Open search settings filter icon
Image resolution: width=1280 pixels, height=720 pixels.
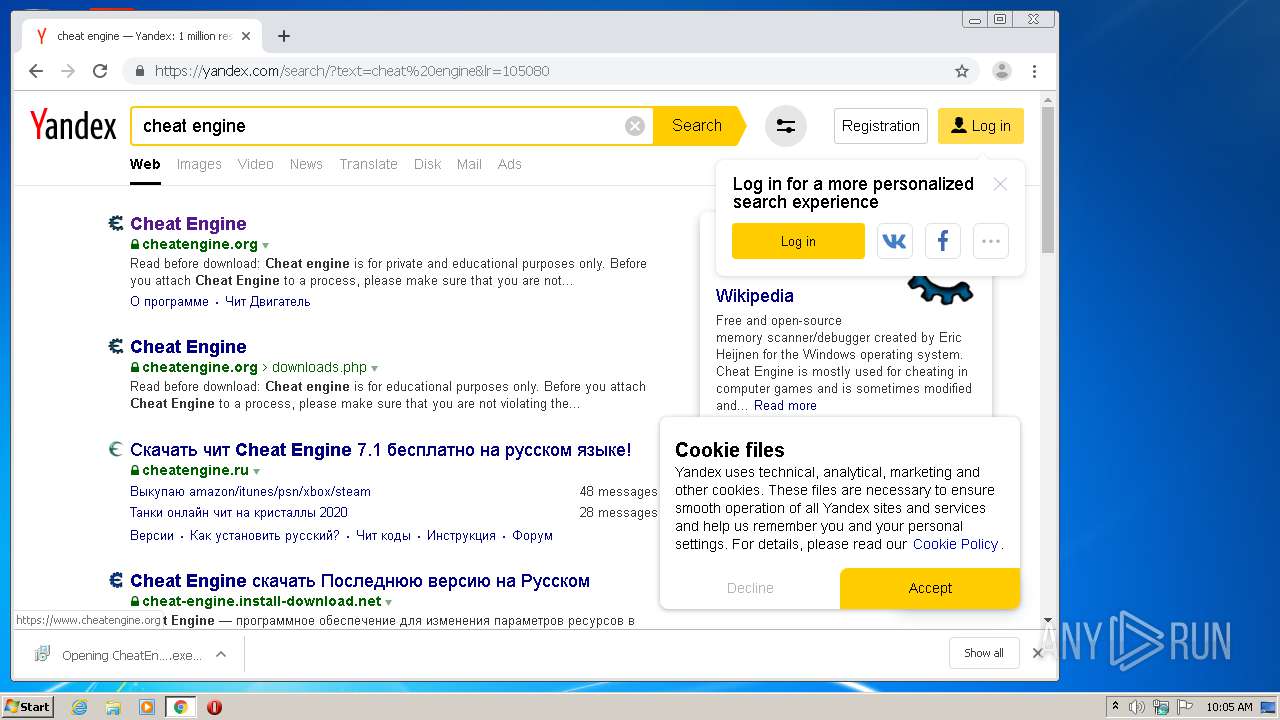tap(786, 126)
